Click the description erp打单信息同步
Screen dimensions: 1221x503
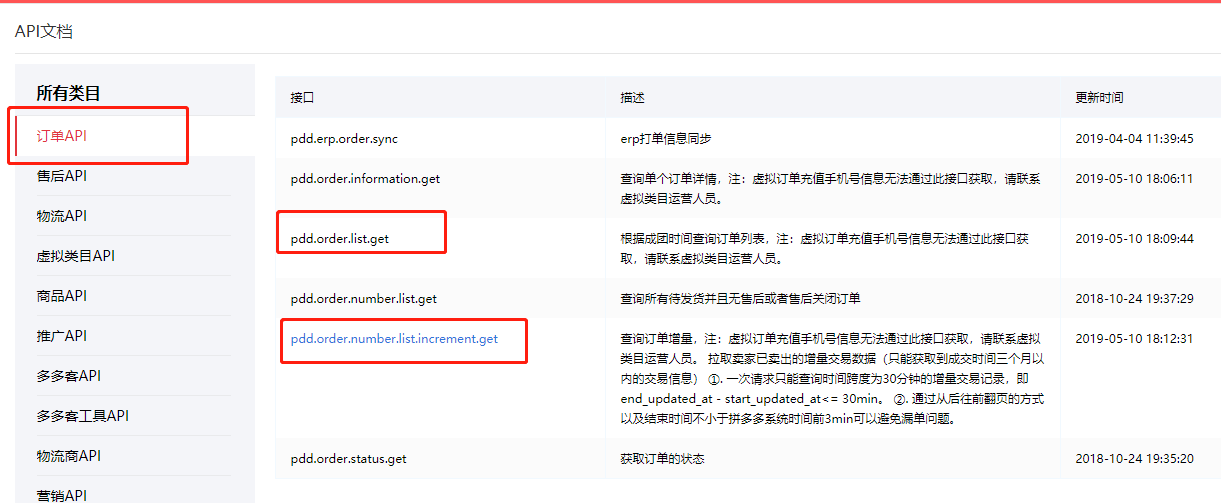click(x=666, y=139)
